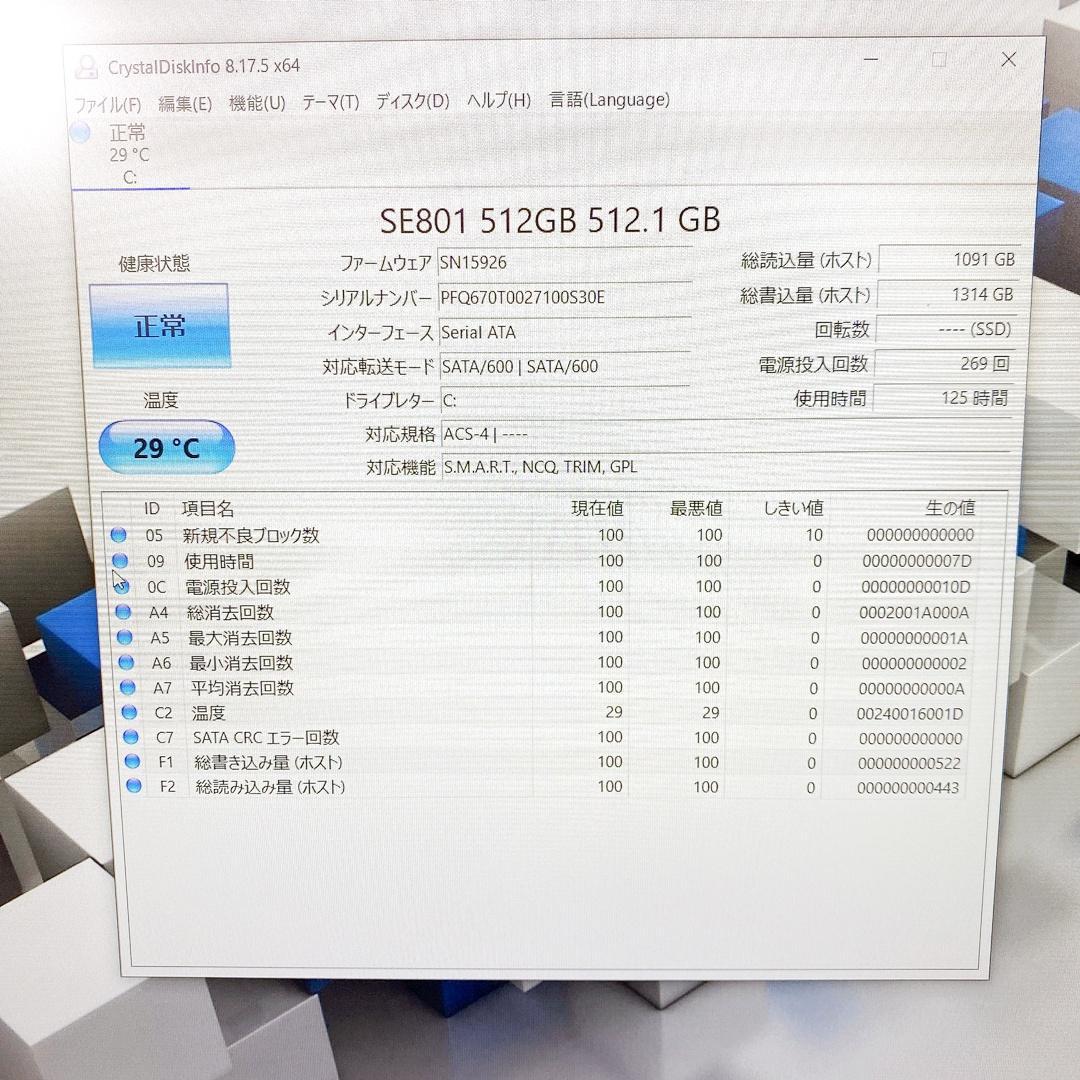Click the blue dot beside 総書き込み量 (ホスト)
This screenshot has height=1080, width=1080.
(x=128, y=761)
